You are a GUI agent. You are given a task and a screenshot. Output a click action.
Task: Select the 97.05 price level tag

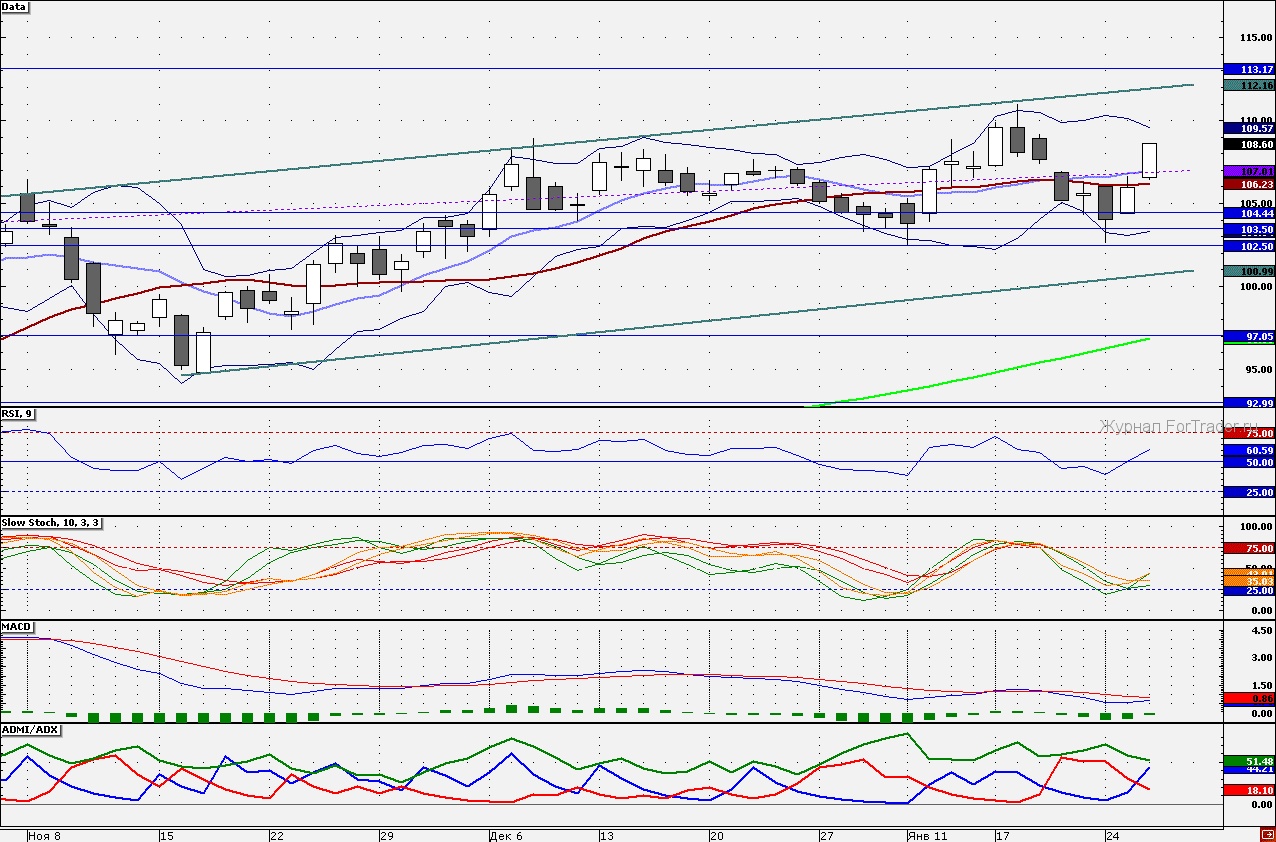point(1249,337)
